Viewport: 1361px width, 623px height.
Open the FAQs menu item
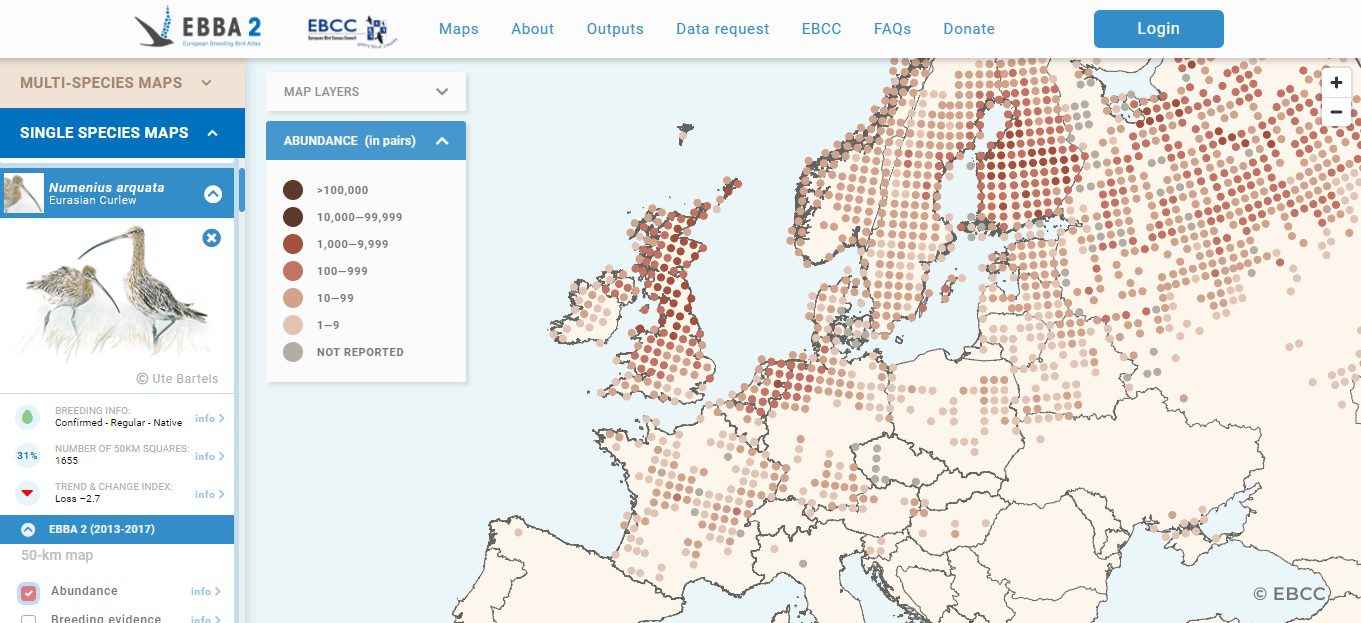pos(892,29)
